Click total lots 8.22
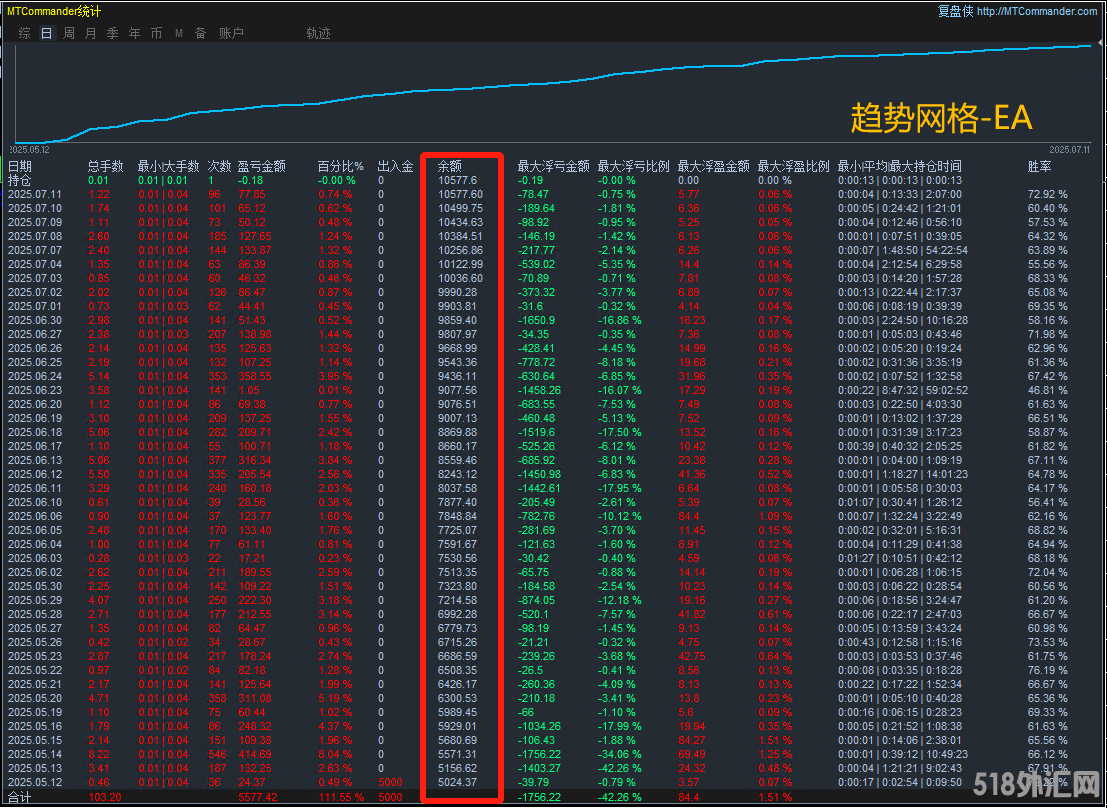Viewport: 1107px width, 808px height. pyautogui.click(x=99, y=754)
